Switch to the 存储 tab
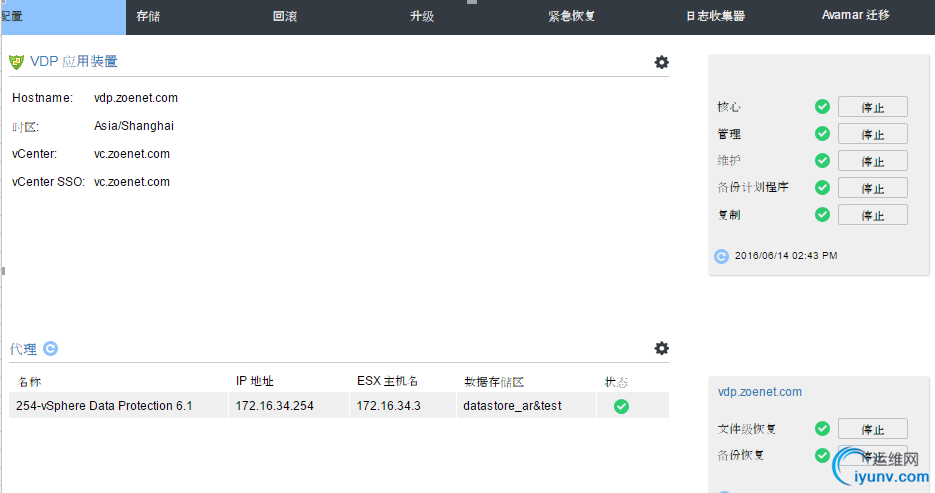 tap(148, 17)
